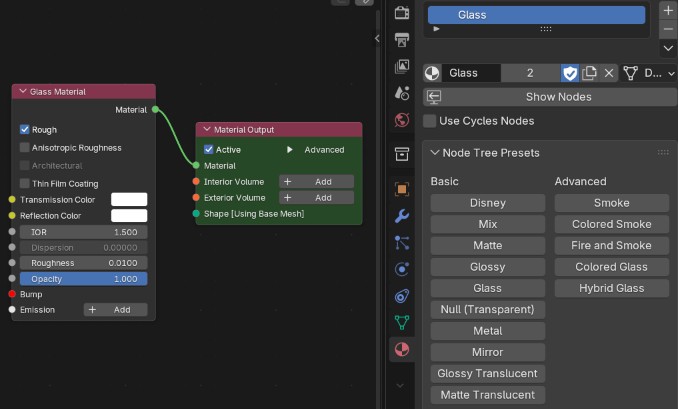Click the red Bump input socket

[x=12, y=294]
